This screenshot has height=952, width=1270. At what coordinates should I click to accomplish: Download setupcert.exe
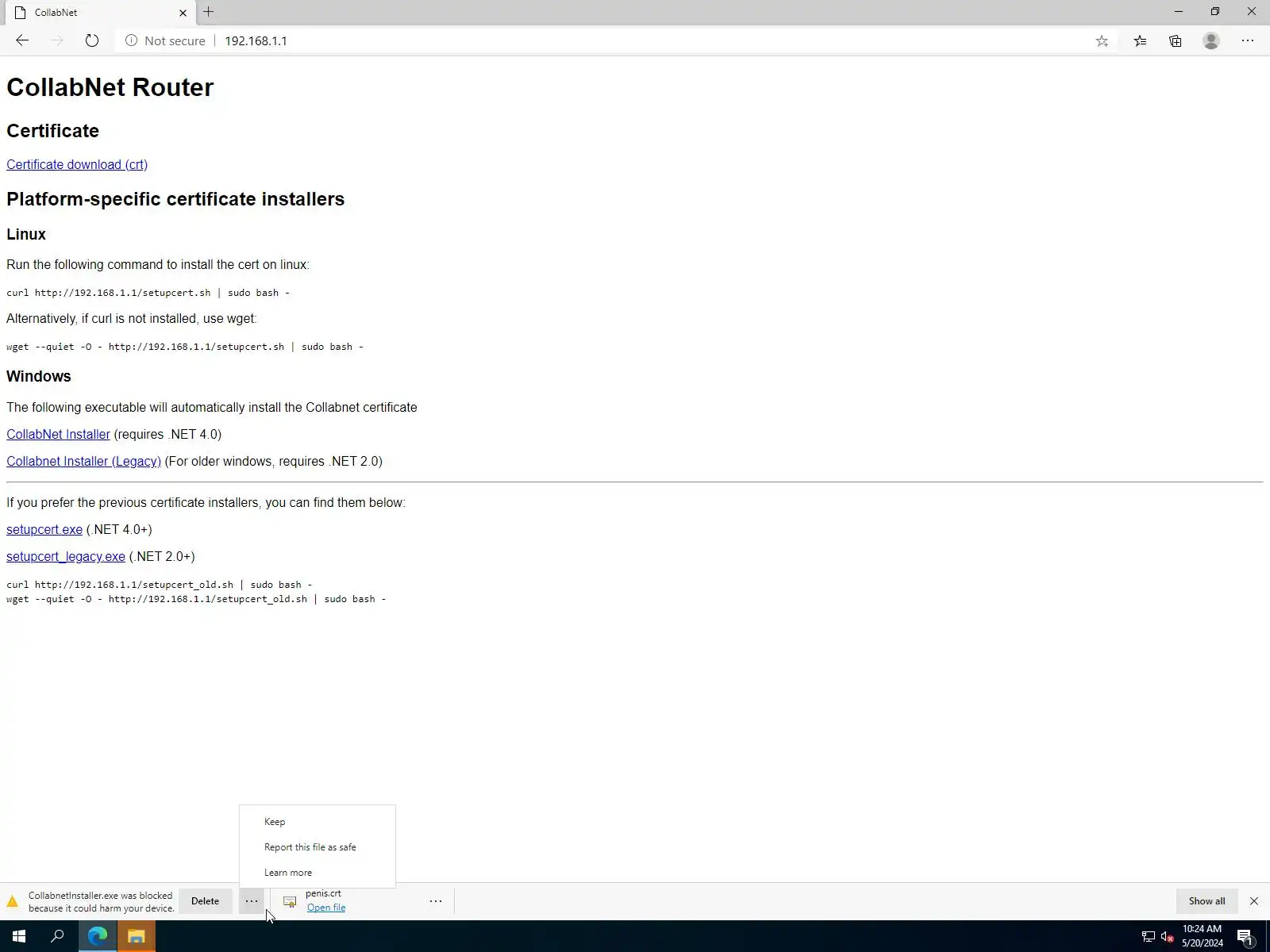click(x=44, y=529)
